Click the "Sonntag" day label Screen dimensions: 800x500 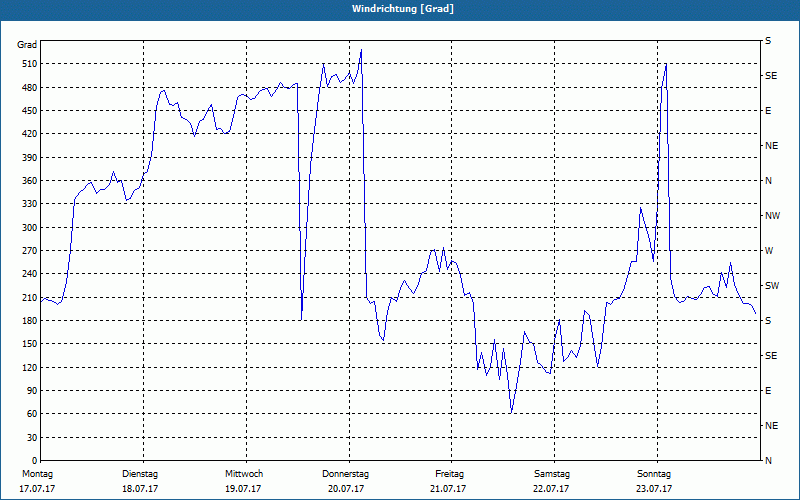tap(654, 474)
